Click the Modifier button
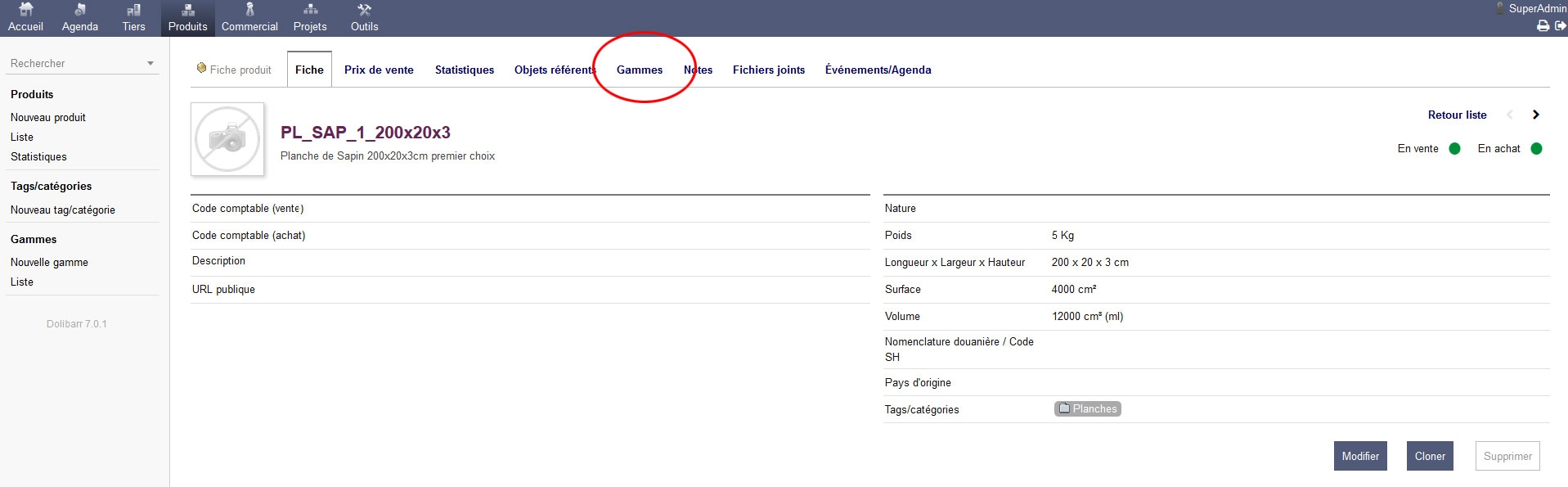The height and width of the screenshot is (487, 1568). point(1360,456)
